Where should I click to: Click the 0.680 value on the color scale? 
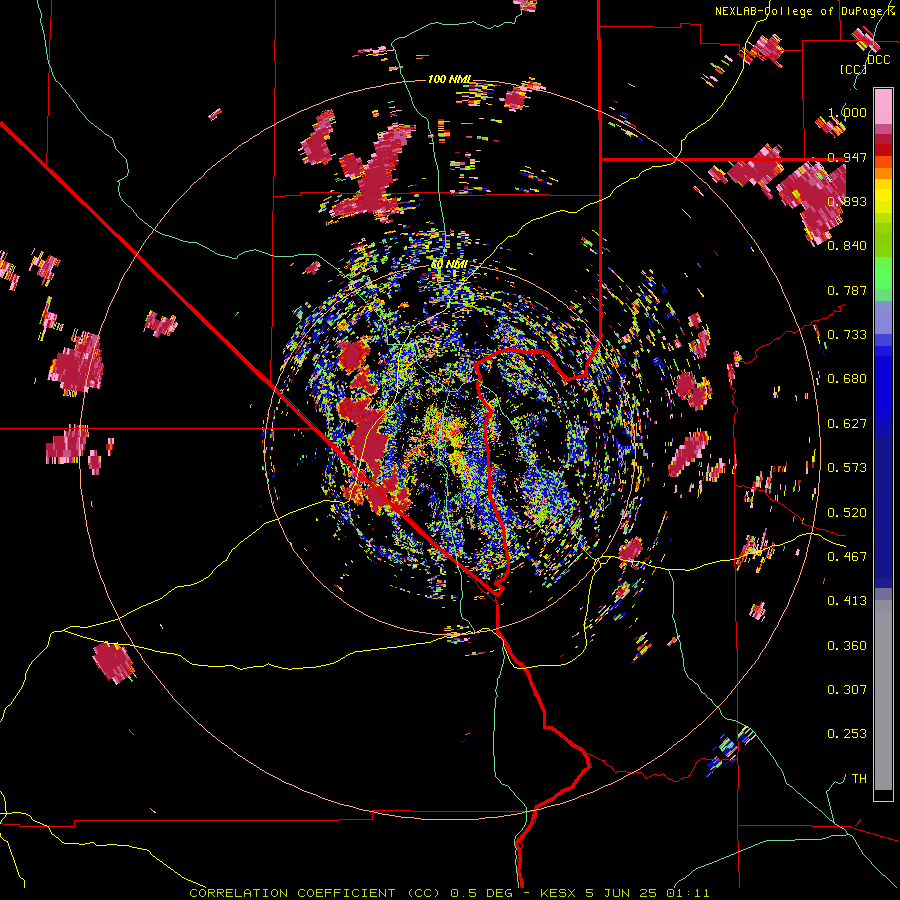(x=847, y=379)
